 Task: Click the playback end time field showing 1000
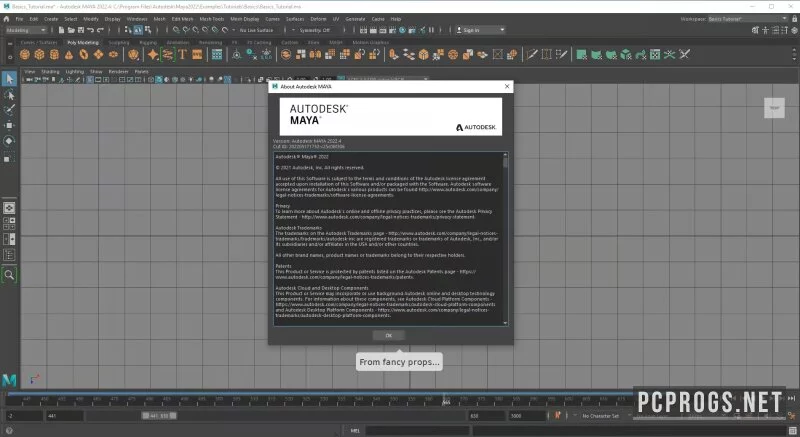[527, 416]
